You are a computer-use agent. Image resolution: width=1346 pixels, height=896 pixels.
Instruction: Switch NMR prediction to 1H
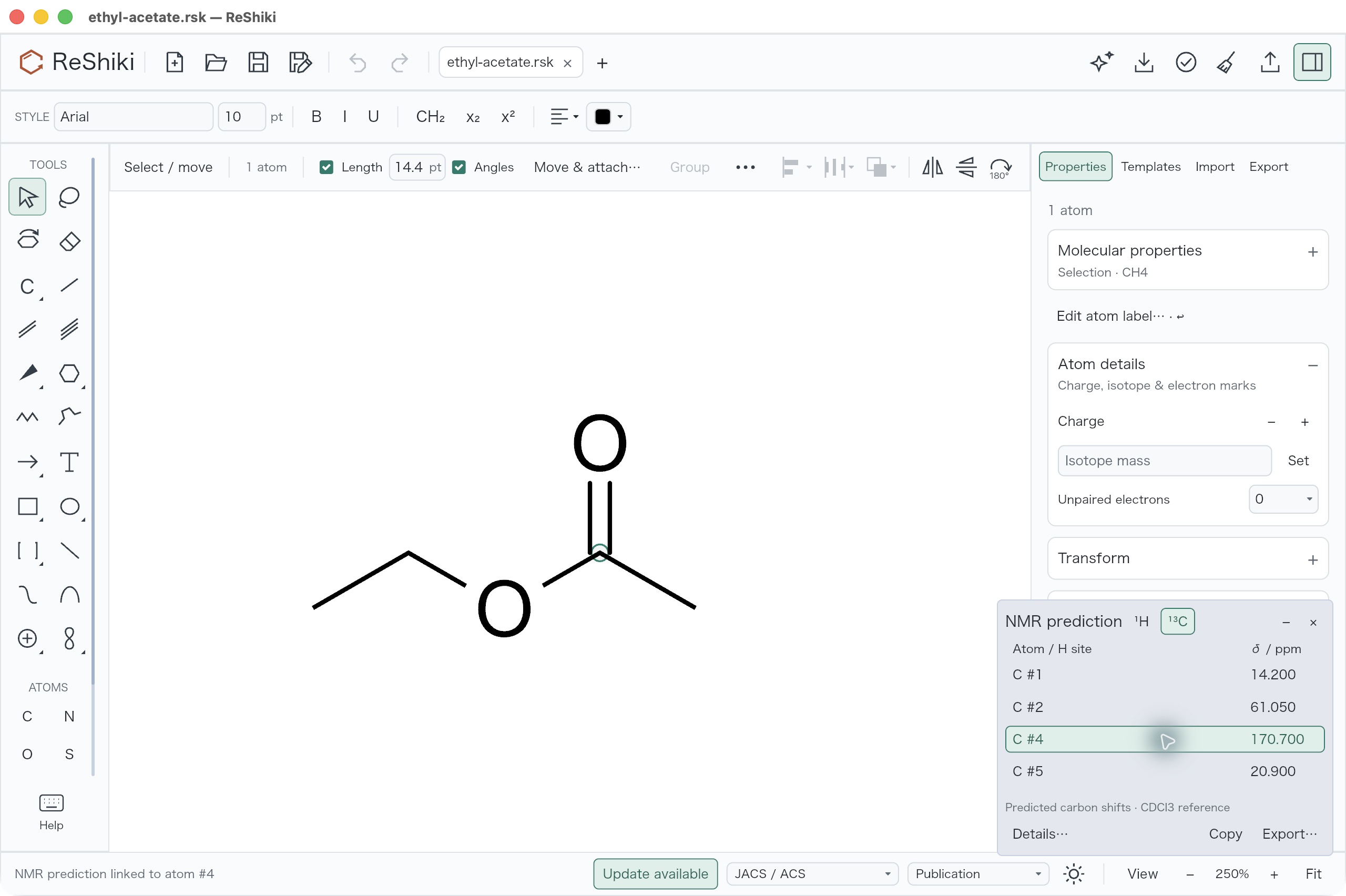coord(1141,621)
